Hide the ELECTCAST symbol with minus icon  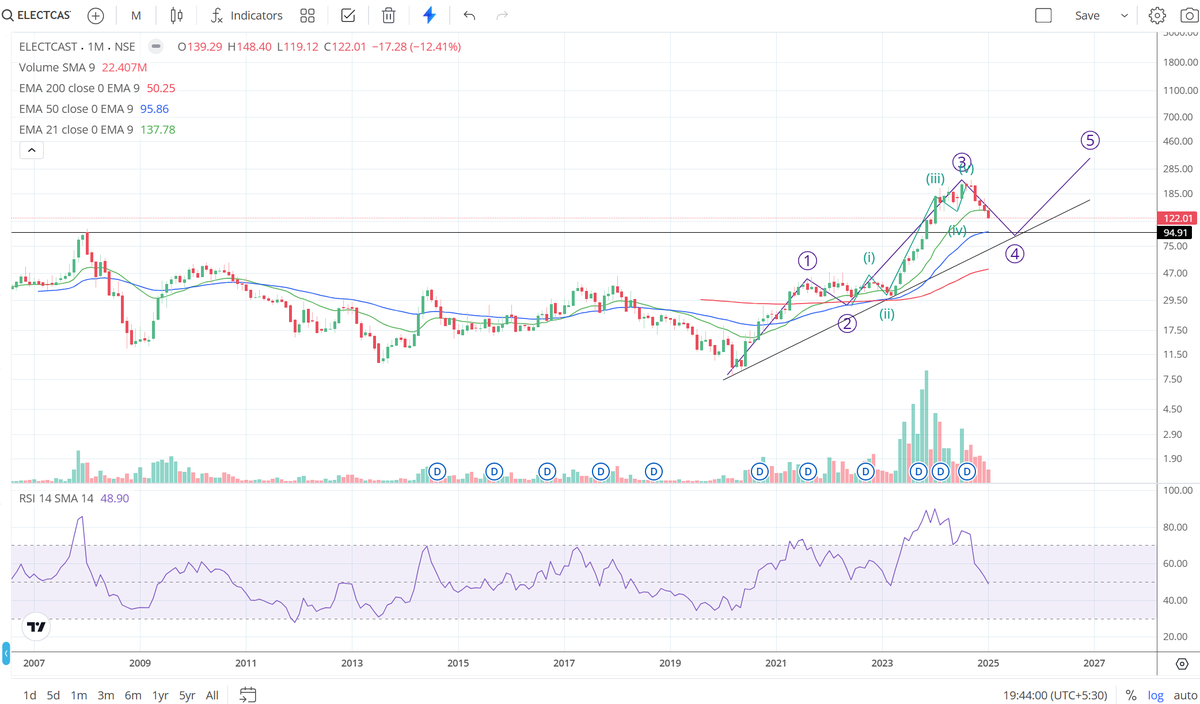pyautogui.click(x=156, y=46)
